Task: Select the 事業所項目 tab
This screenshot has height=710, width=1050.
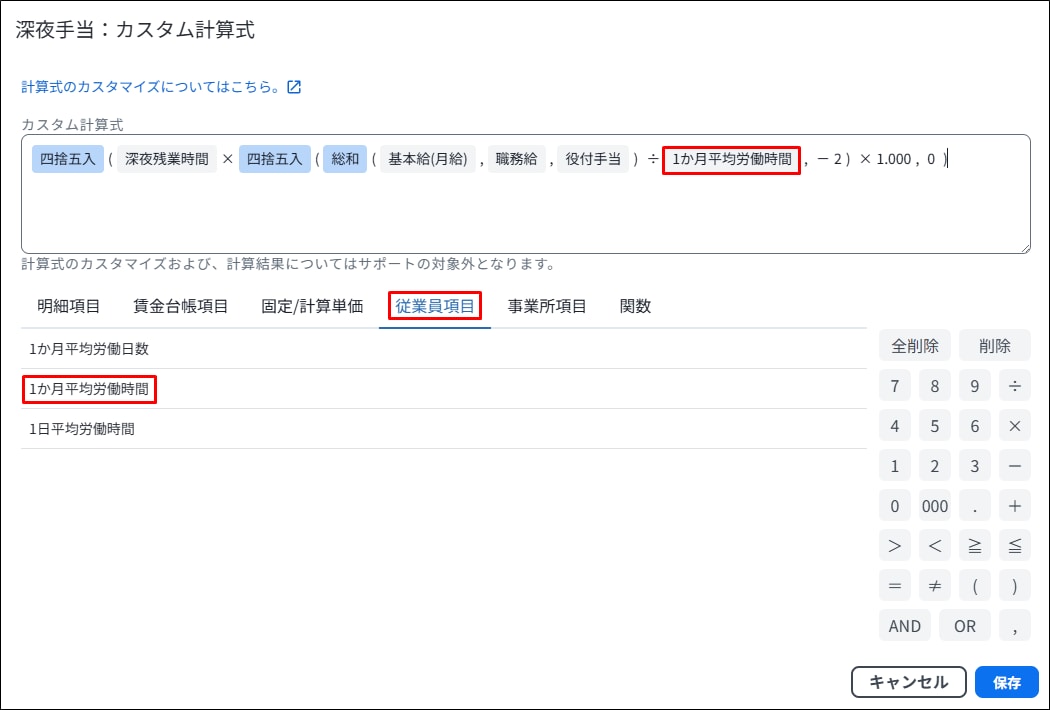Action: tap(547, 306)
